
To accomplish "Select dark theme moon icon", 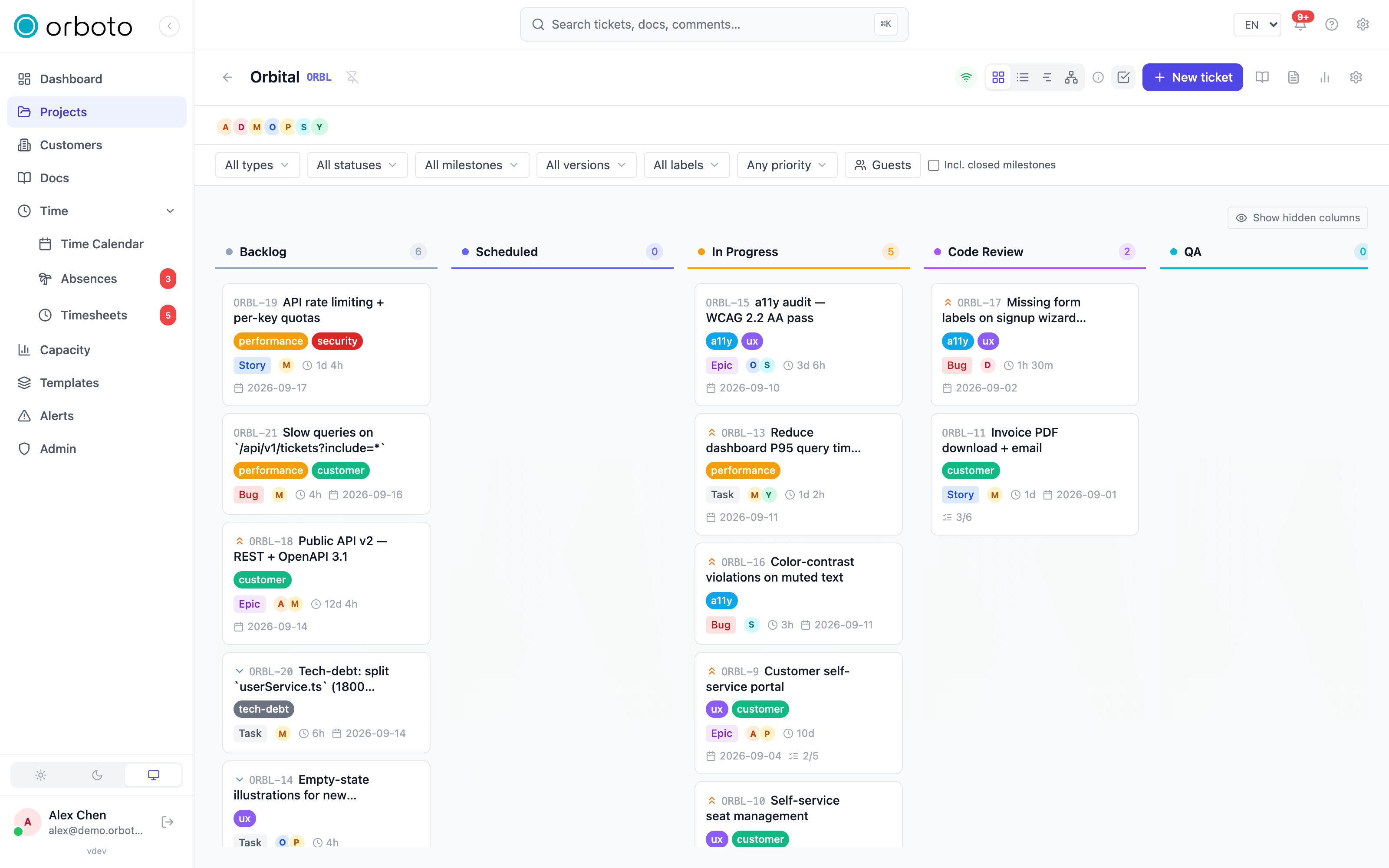I will pyautogui.click(x=97, y=775).
